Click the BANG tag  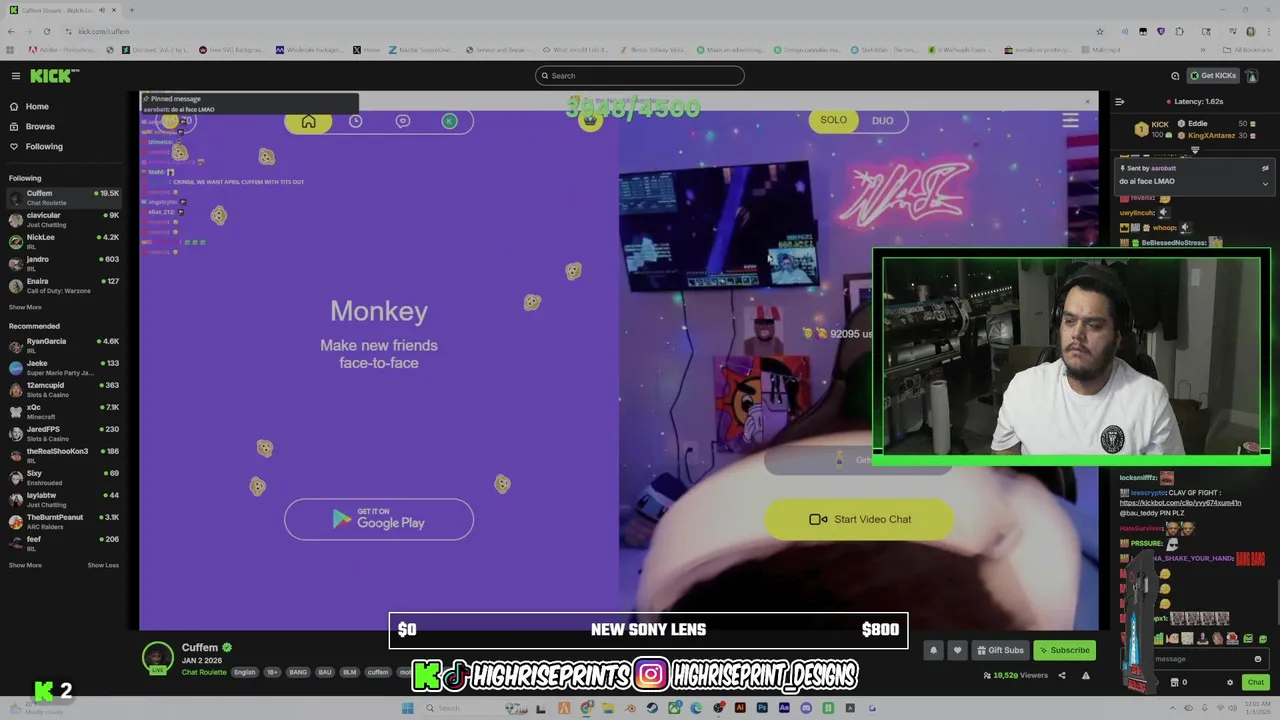[x=298, y=672]
